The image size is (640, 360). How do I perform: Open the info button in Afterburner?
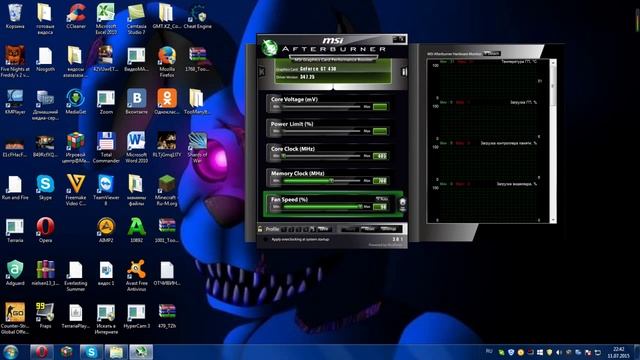click(404, 72)
